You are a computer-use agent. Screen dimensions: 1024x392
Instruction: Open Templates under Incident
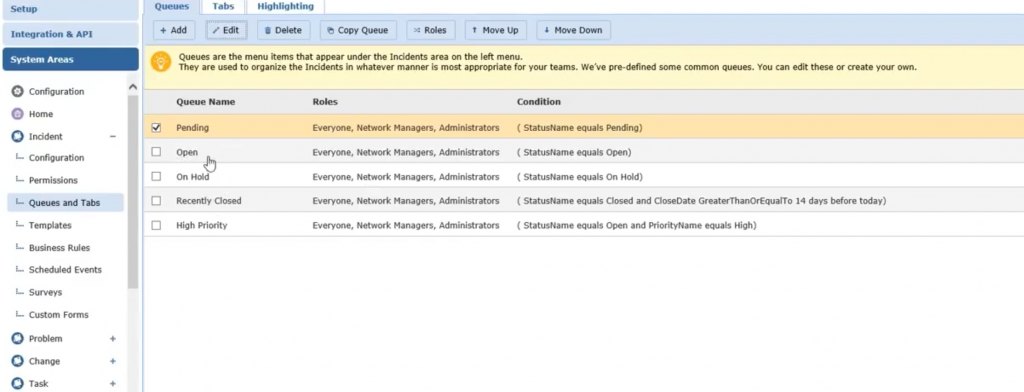click(50, 225)
